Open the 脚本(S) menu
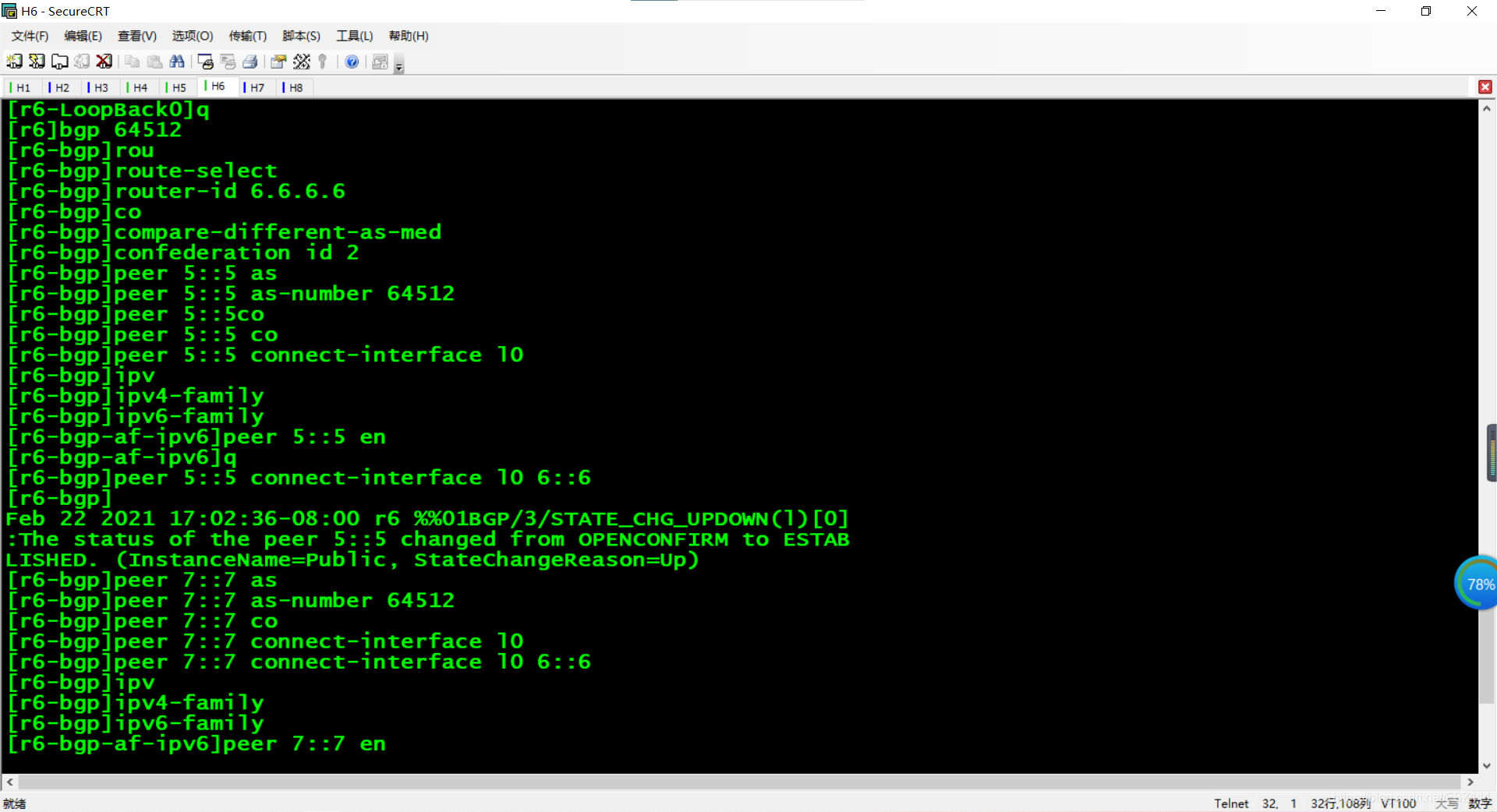1497x812 pixels. coord(302,36)
